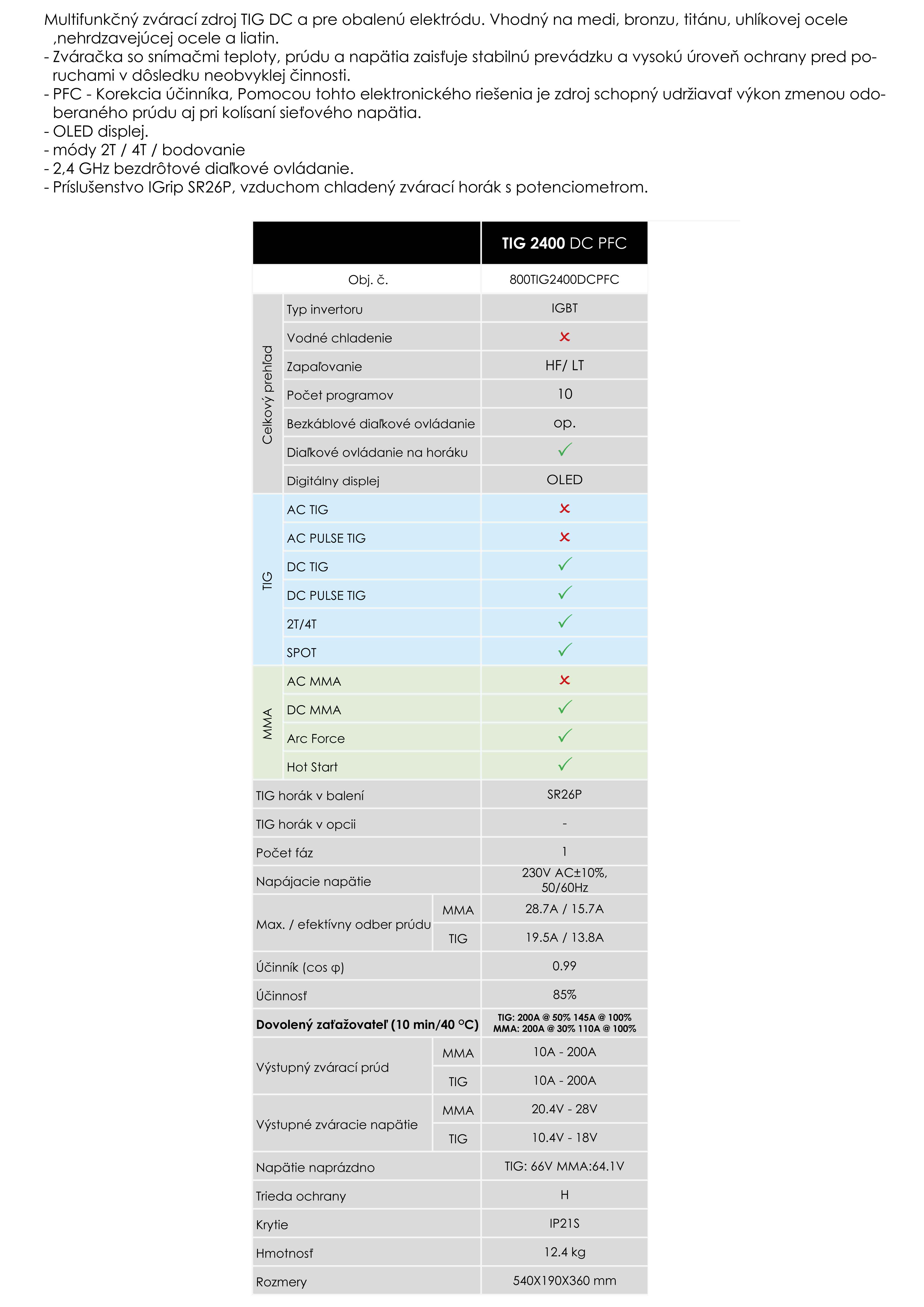Select the green checkmark next to DC MMA

click(564, 708)
